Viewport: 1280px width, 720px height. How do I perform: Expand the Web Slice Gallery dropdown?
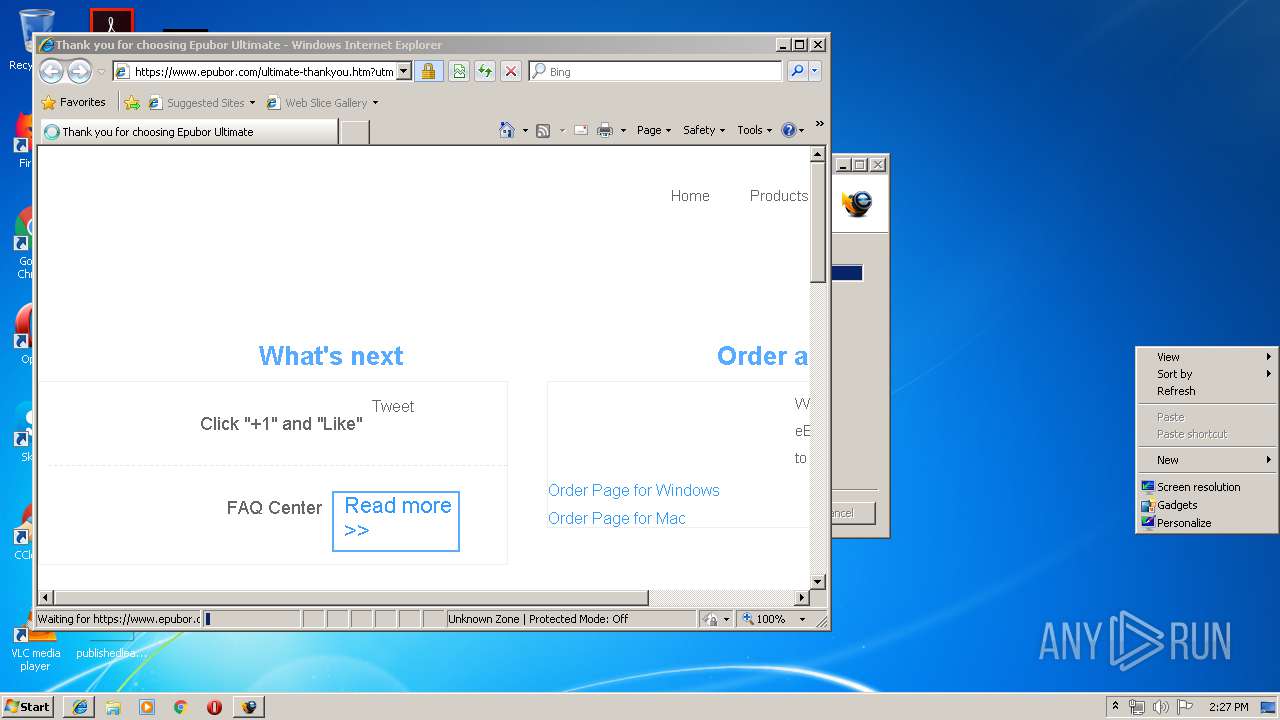point(375,102)
